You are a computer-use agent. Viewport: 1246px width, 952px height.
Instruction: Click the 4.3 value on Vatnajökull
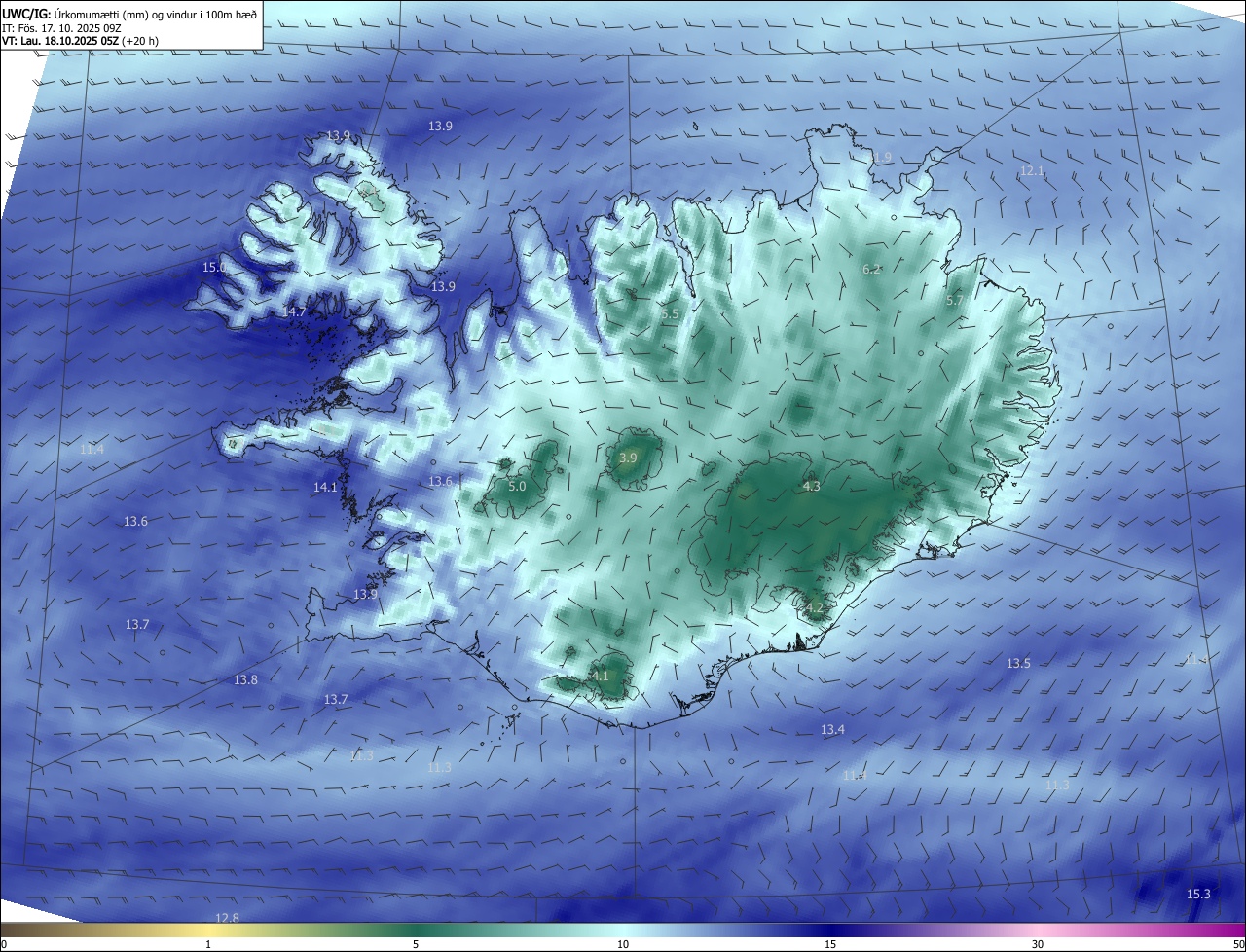click(812, 486)
